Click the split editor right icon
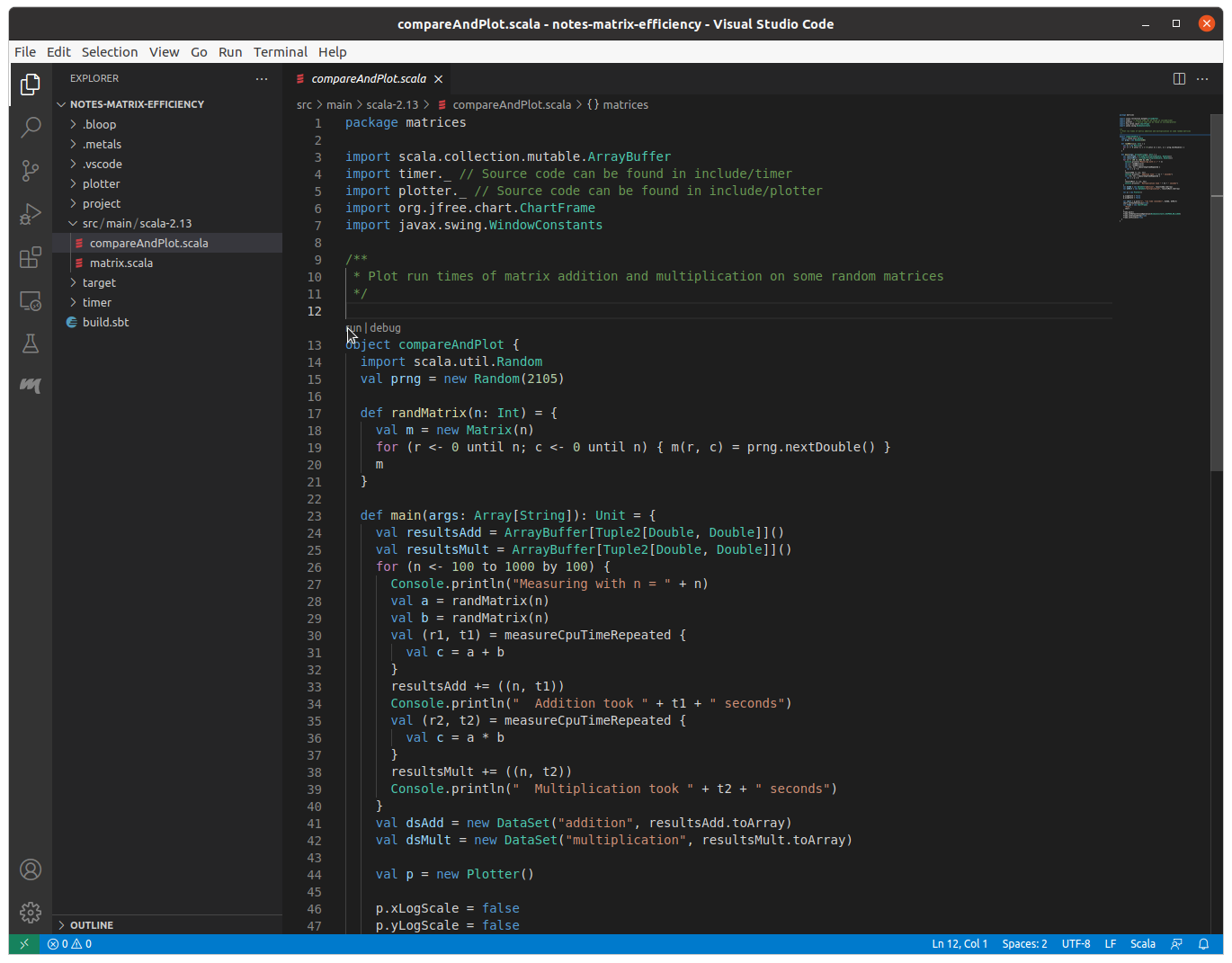The height and width of the screenshot is (963, 1232). [1179, 79]
